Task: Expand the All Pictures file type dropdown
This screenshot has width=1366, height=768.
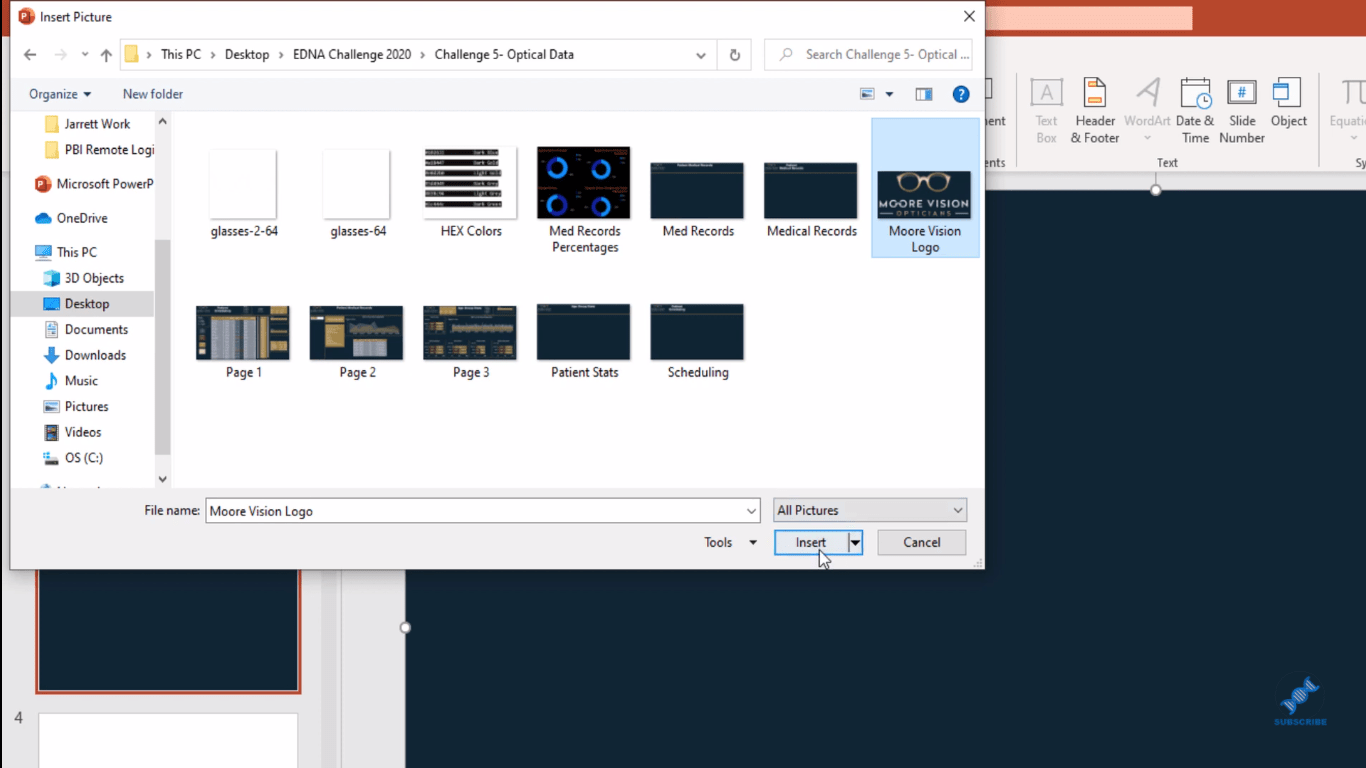Action: pos(957,511)
